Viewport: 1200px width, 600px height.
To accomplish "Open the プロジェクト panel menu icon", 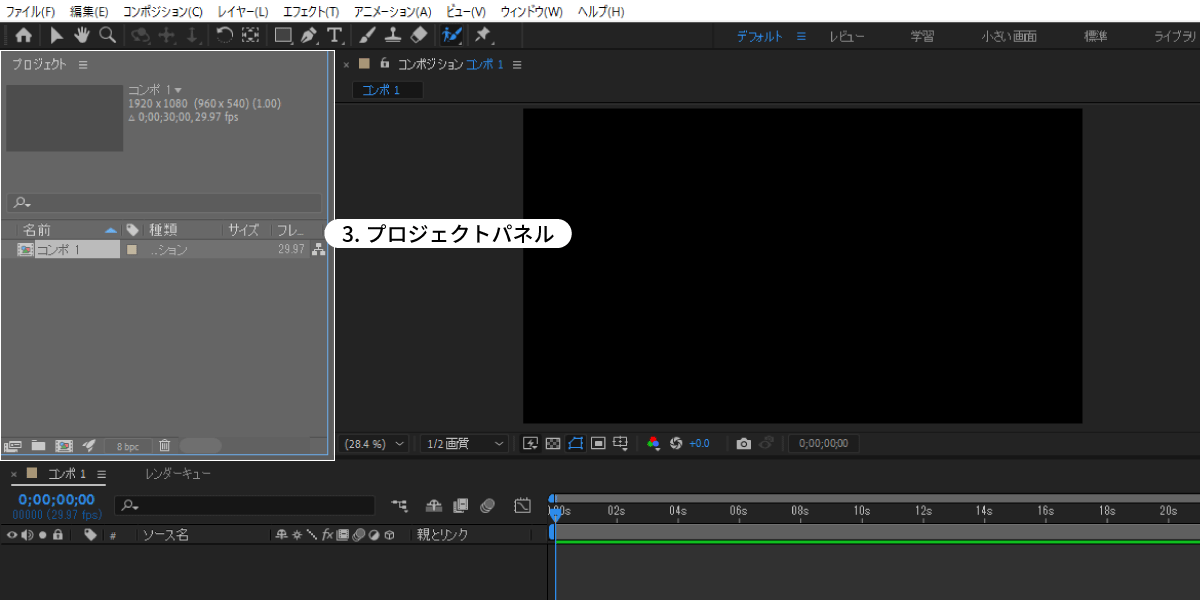I will tap(83, 64).
